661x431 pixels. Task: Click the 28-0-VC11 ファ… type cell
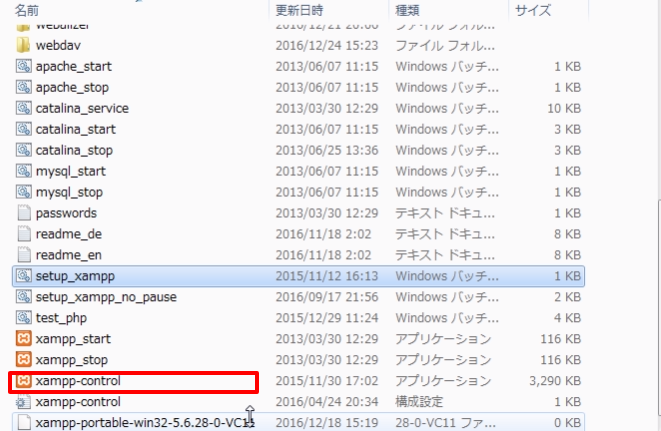pyautogui.click(x=445, y=423)
